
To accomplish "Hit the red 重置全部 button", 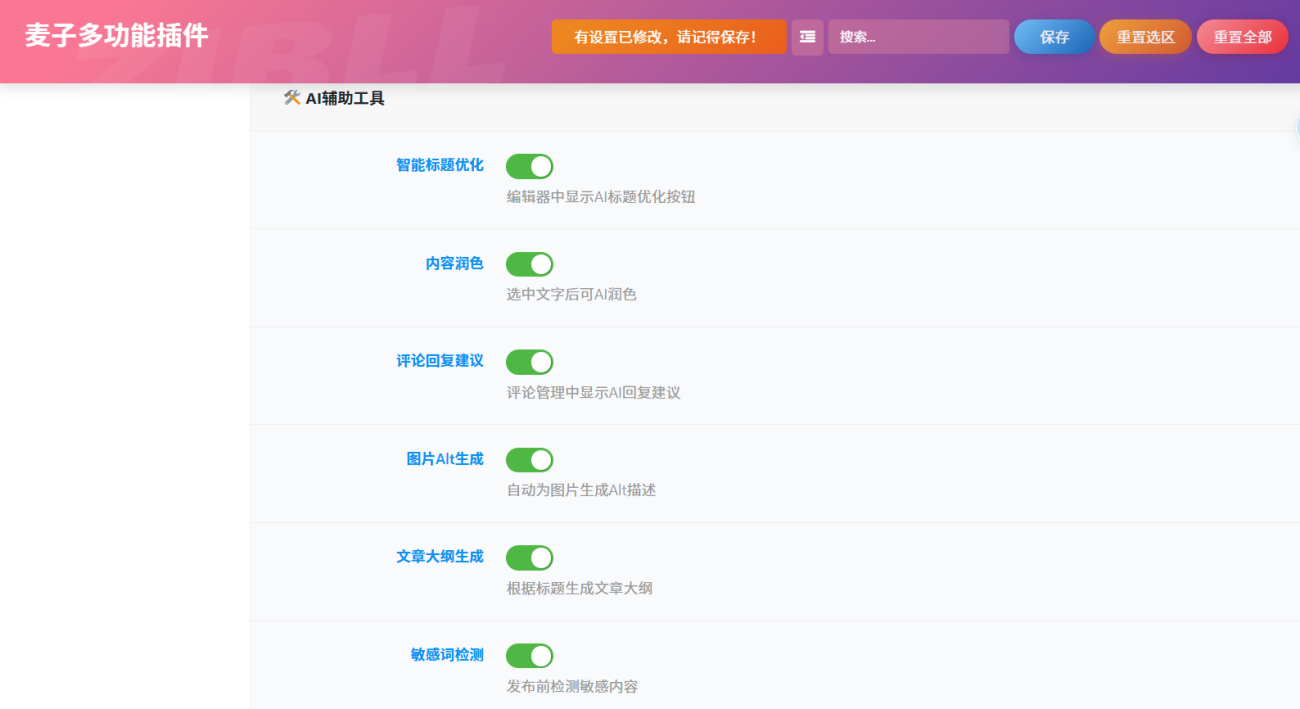I will [x=1242, y=37].
